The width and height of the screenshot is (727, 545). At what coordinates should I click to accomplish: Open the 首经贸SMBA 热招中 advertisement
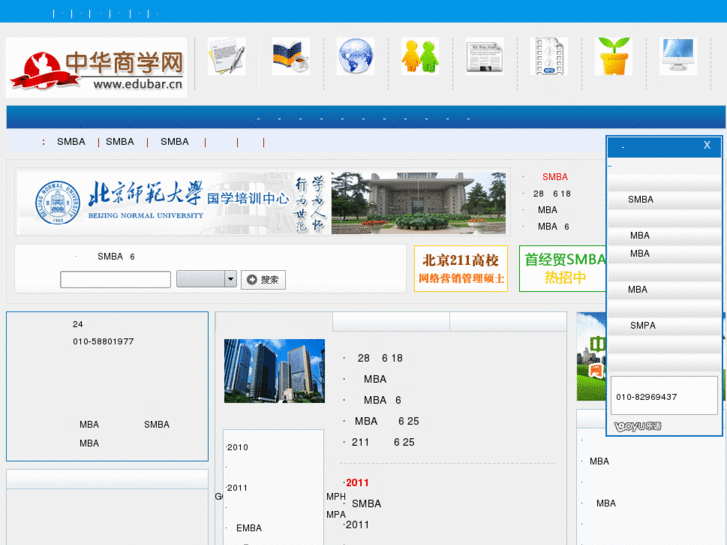(562, 269)
